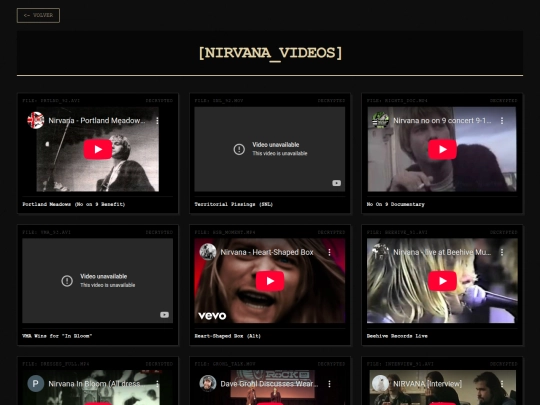Click 'This video is unavailable' in VMA Wins card
The image size is (540, 405).
coord(107,285)
